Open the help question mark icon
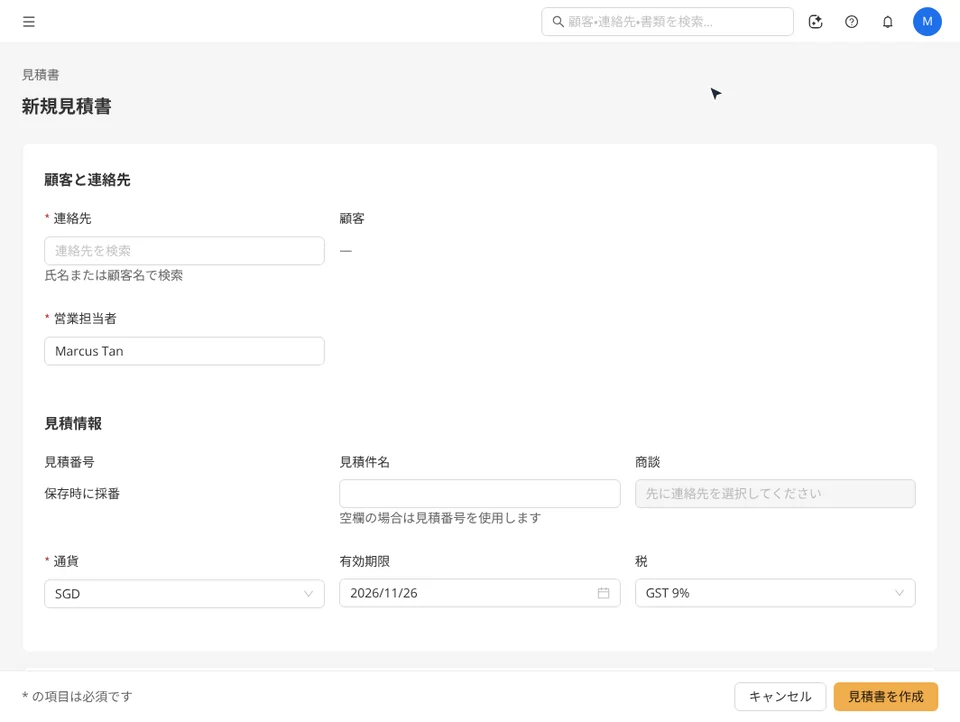The image size is (960, 722). point(851,22)
